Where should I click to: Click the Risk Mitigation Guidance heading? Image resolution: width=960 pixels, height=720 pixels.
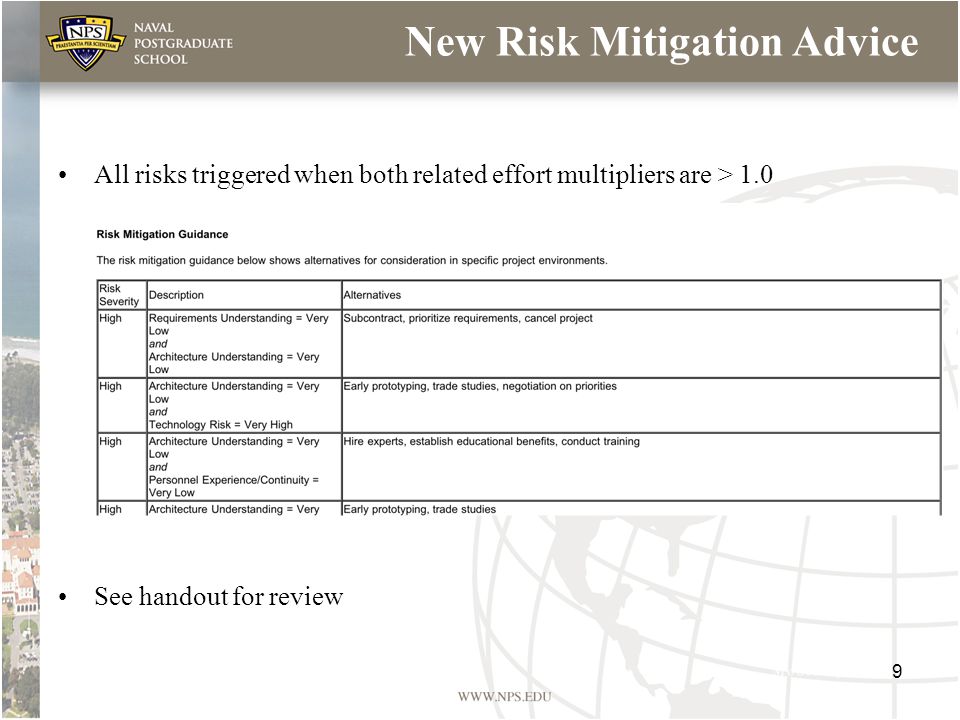(x=162, y=234)
